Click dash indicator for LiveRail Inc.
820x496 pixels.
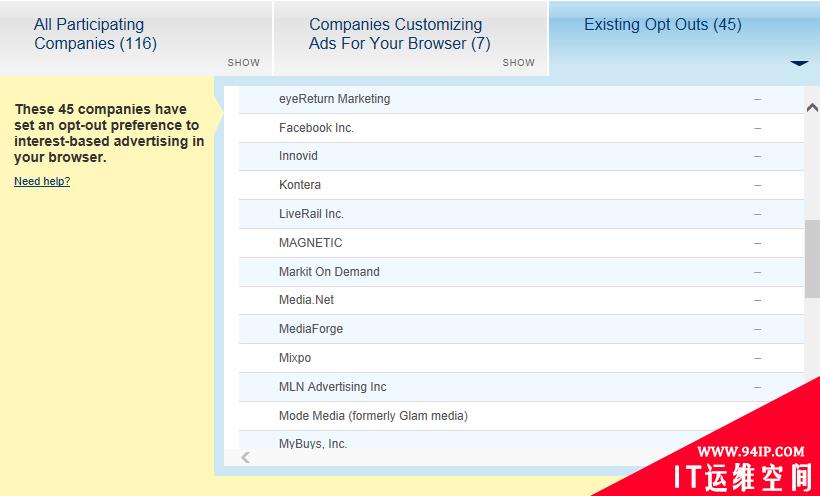pos(757,214)
